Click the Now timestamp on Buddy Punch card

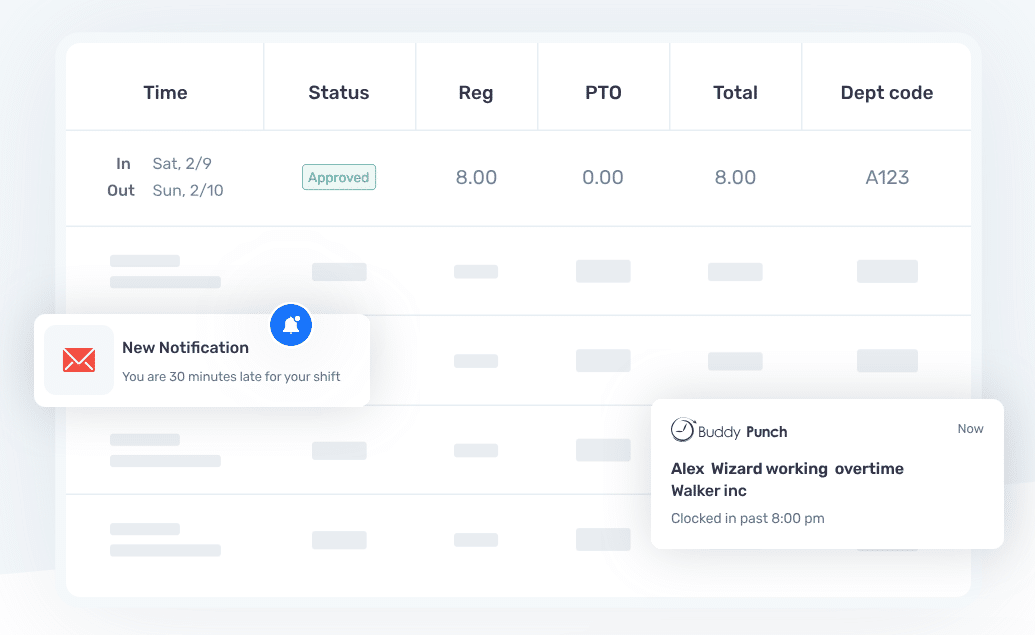point(970,429)
